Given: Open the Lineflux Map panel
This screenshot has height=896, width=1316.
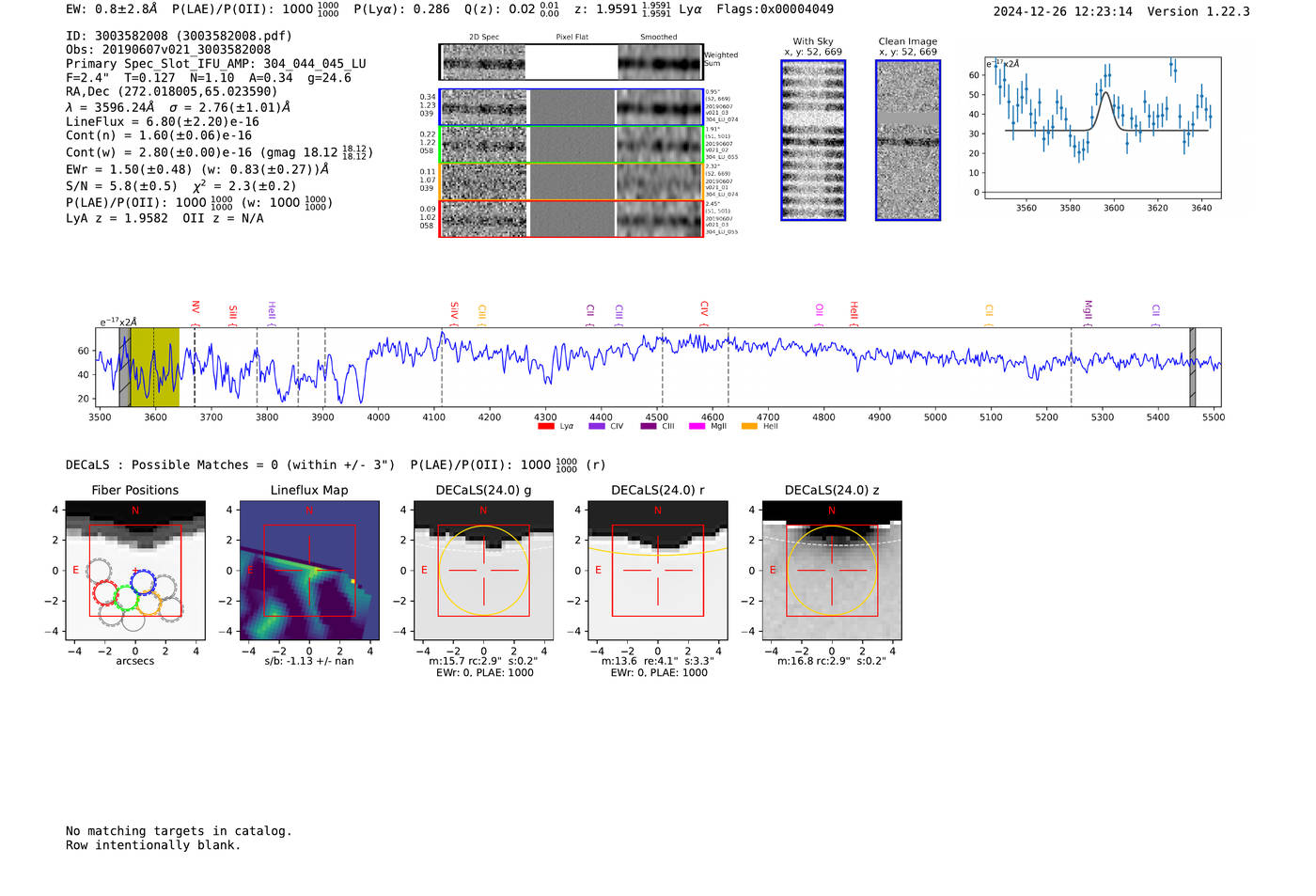Looking at the screenshot, I should click(309, 571).
